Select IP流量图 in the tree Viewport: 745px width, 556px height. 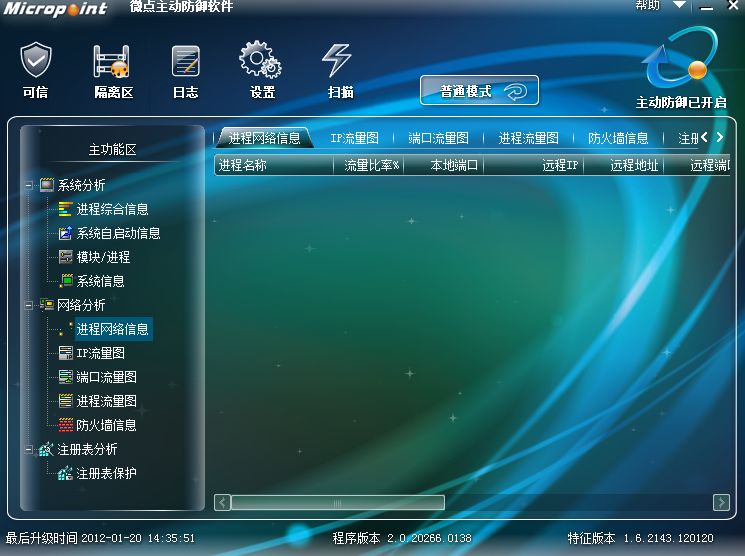100,353
